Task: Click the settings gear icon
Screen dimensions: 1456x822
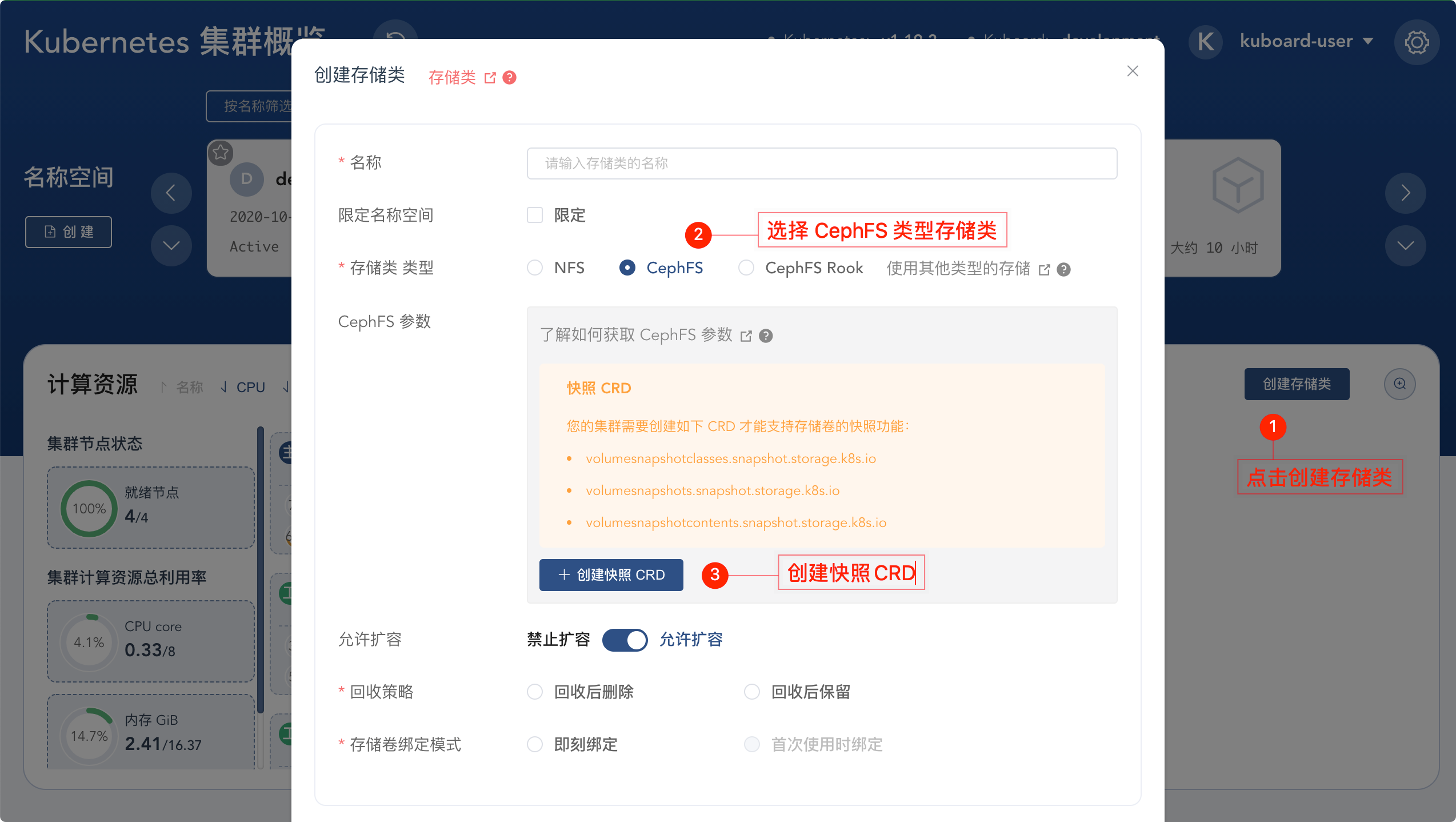Action: click(1416, 42)
